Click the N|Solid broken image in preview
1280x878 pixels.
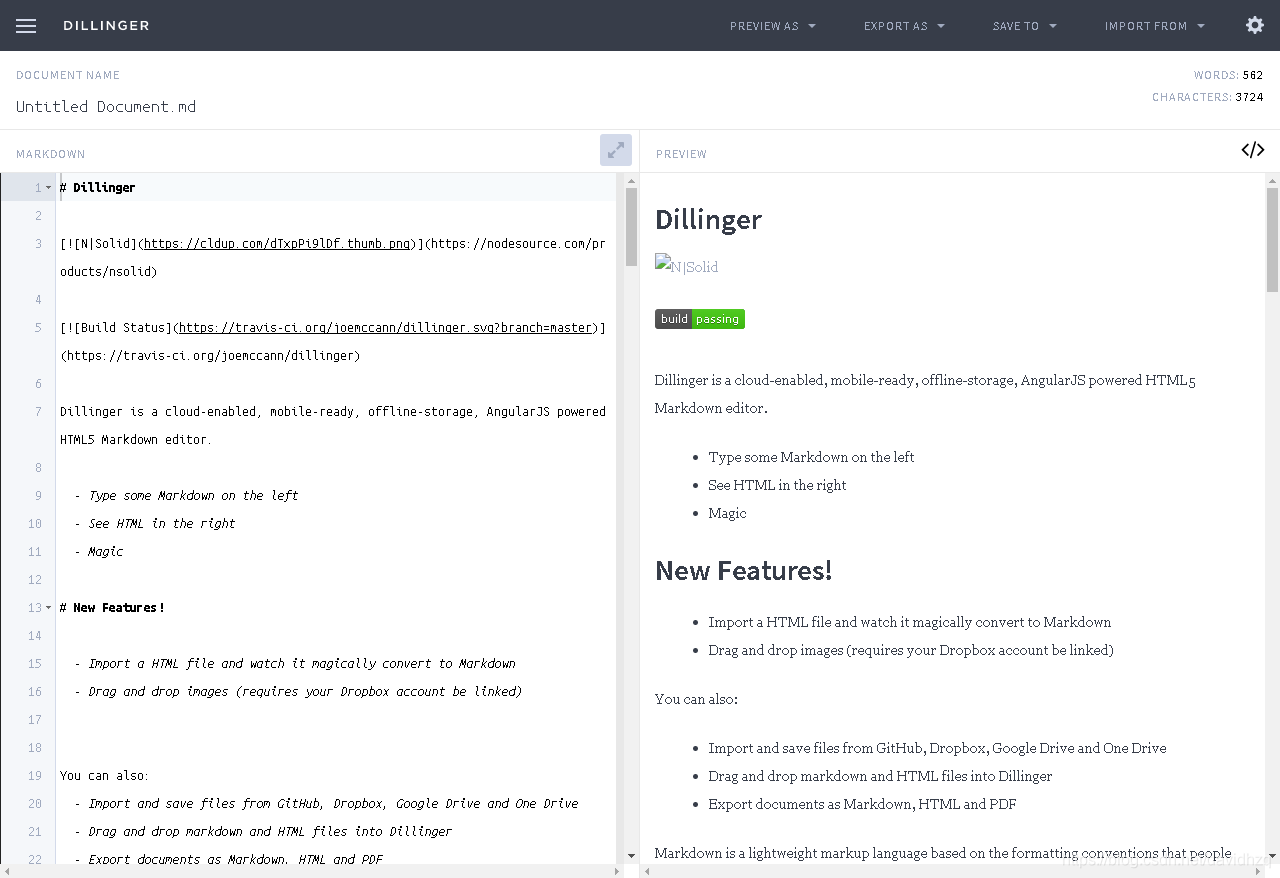click(x=686, y=265)
